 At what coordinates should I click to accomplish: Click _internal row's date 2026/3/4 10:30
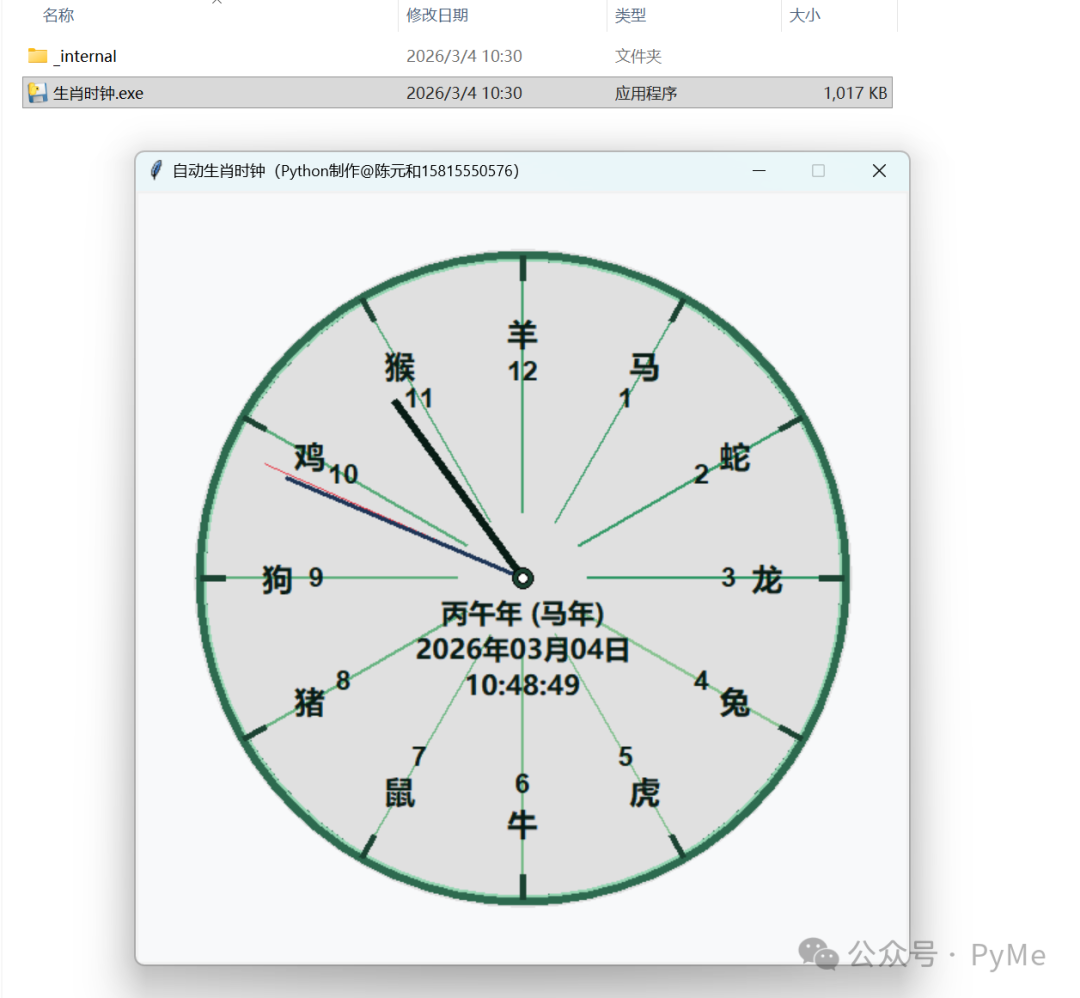point(464,56)
